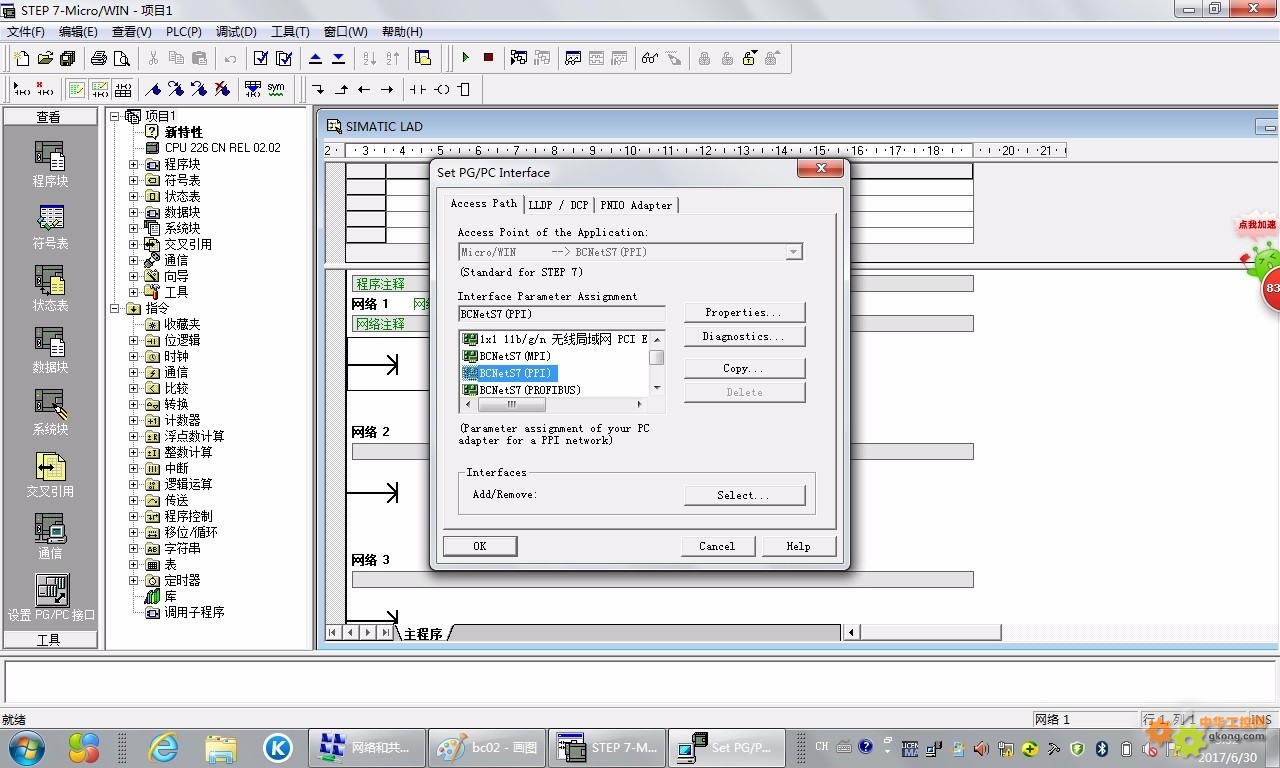Click the interface list horizontal scrollbar
The width and height of the screenshot is (1280, 768).
pos(554,405)
